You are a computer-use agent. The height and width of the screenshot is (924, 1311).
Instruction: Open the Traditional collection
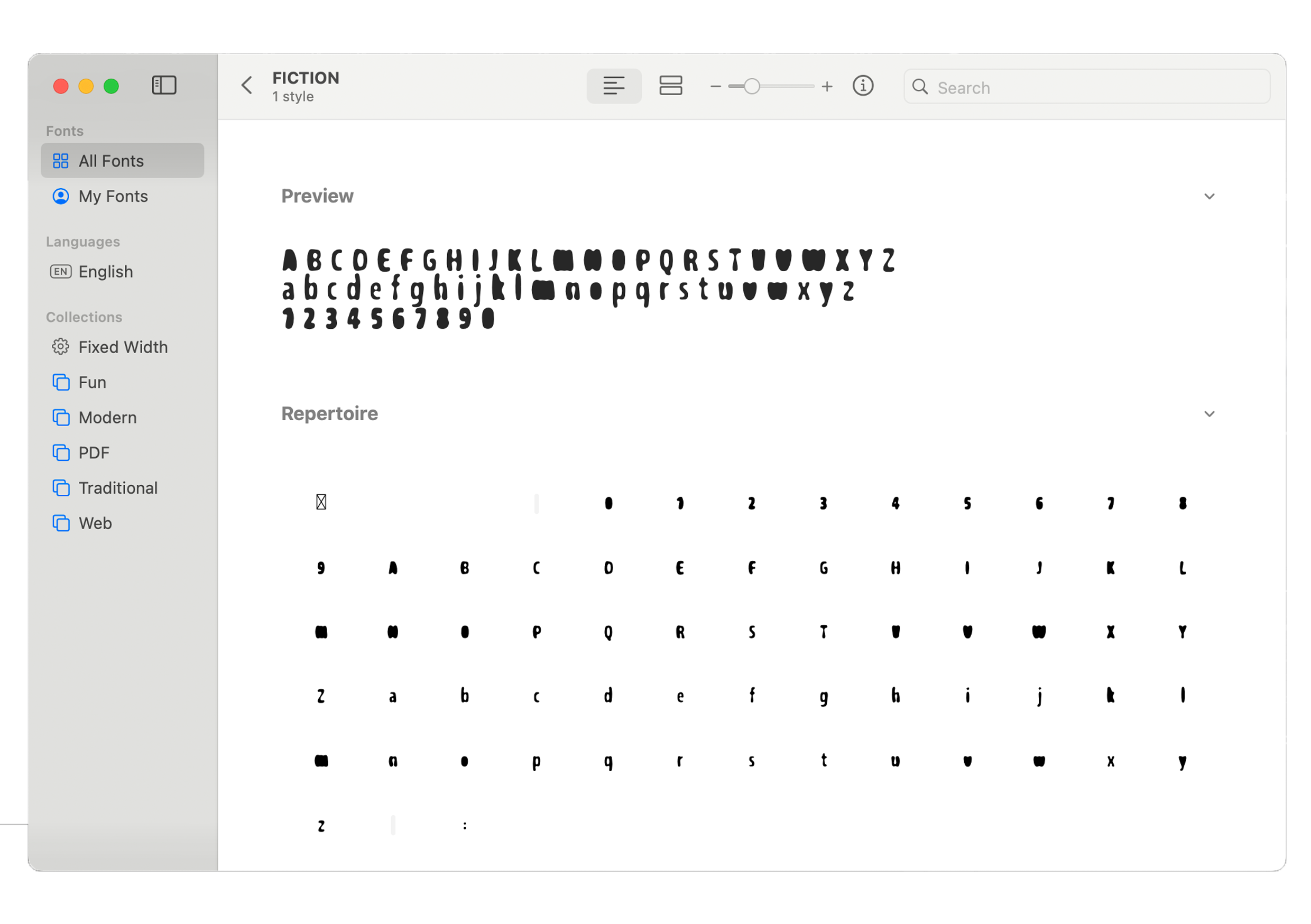[118, 488]
